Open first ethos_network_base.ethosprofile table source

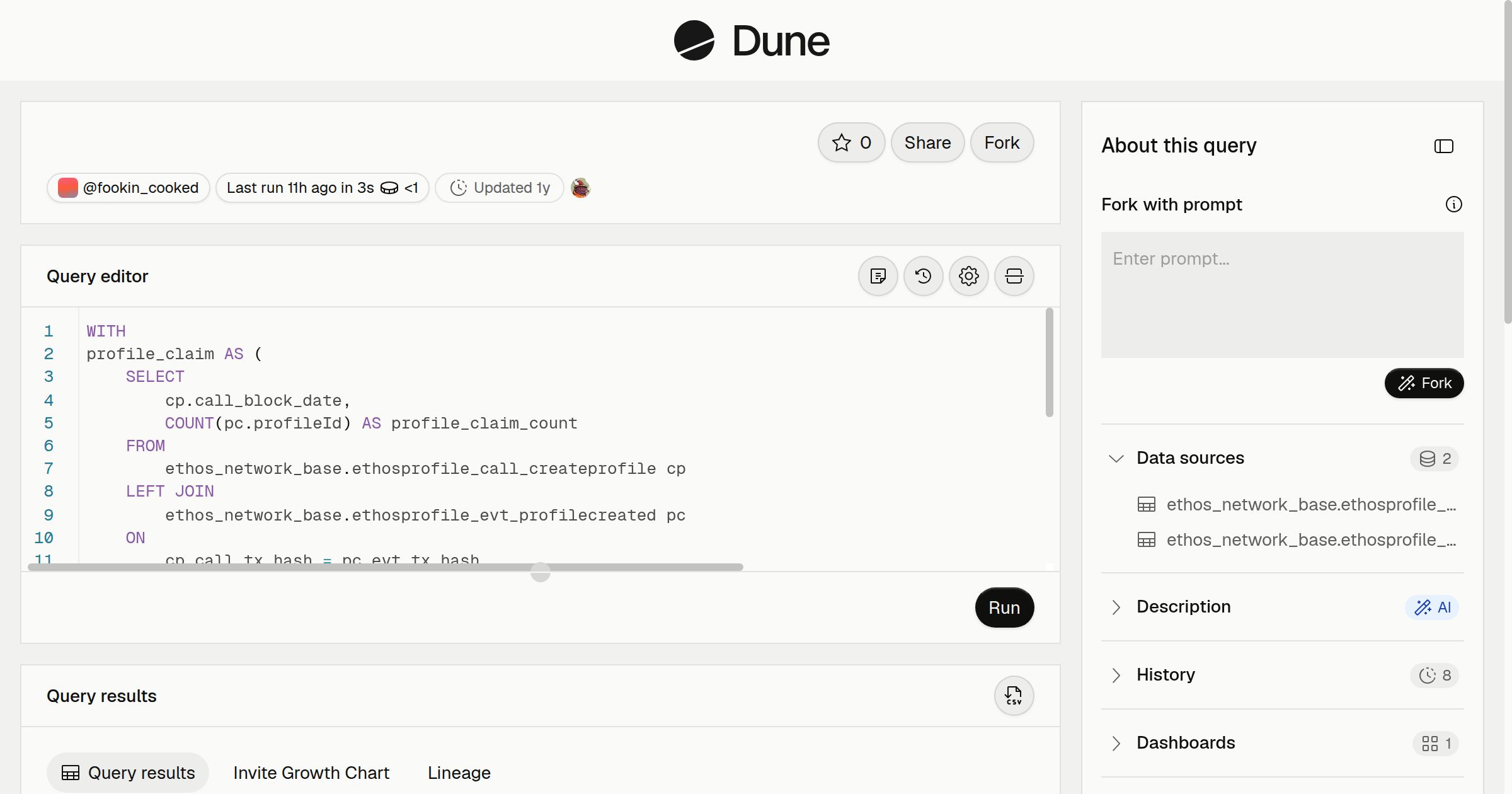coord(1297,504)
